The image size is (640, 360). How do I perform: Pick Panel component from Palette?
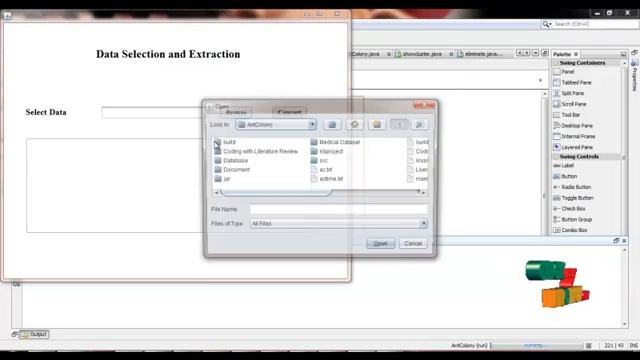pos(564,72)
